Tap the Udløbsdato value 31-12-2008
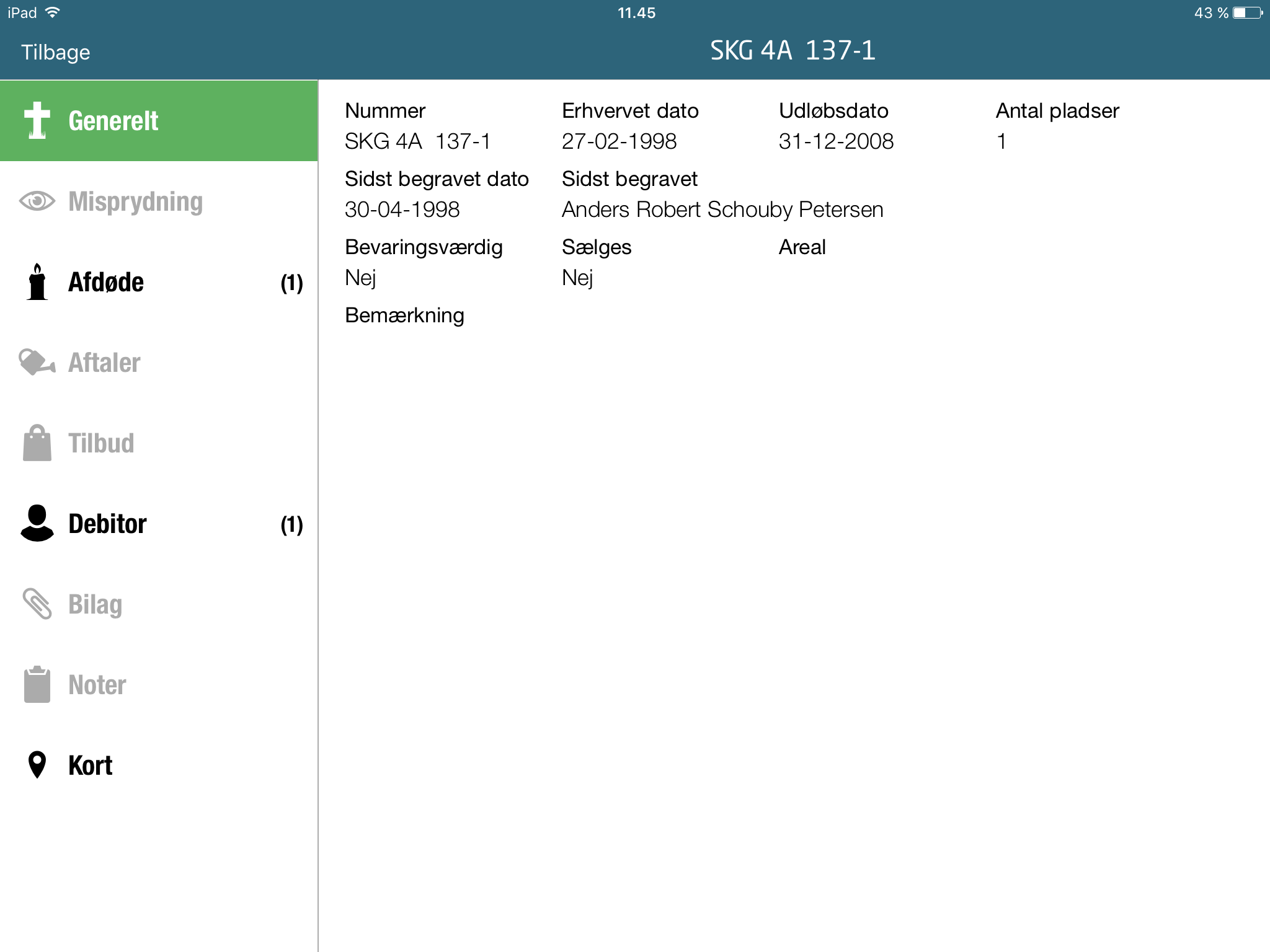 click(836, 141)
